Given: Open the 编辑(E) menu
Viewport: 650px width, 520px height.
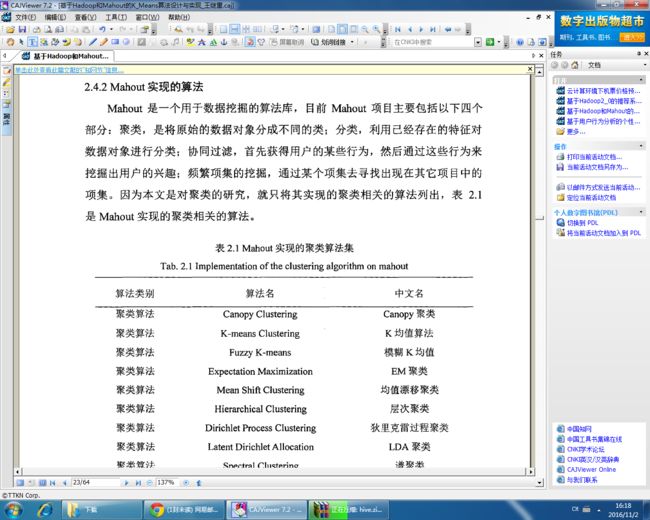Looking at the screenshot, I should click(x=55, y=17).
